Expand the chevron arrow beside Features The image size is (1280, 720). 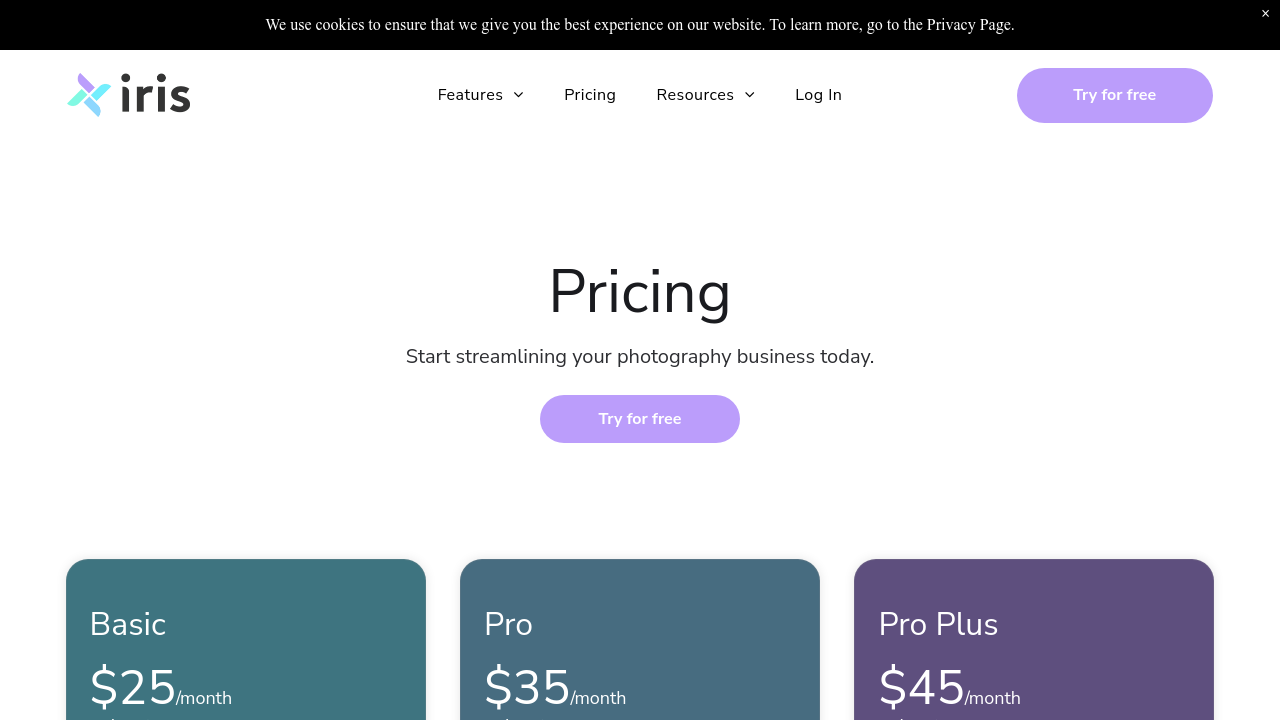(518, 95)
